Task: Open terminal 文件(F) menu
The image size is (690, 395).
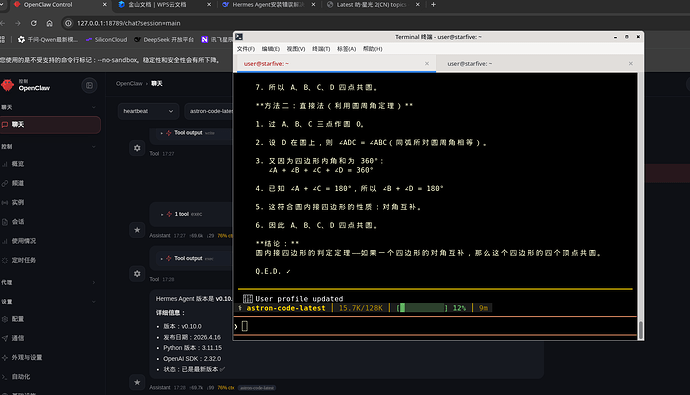Action: [246, 49]
